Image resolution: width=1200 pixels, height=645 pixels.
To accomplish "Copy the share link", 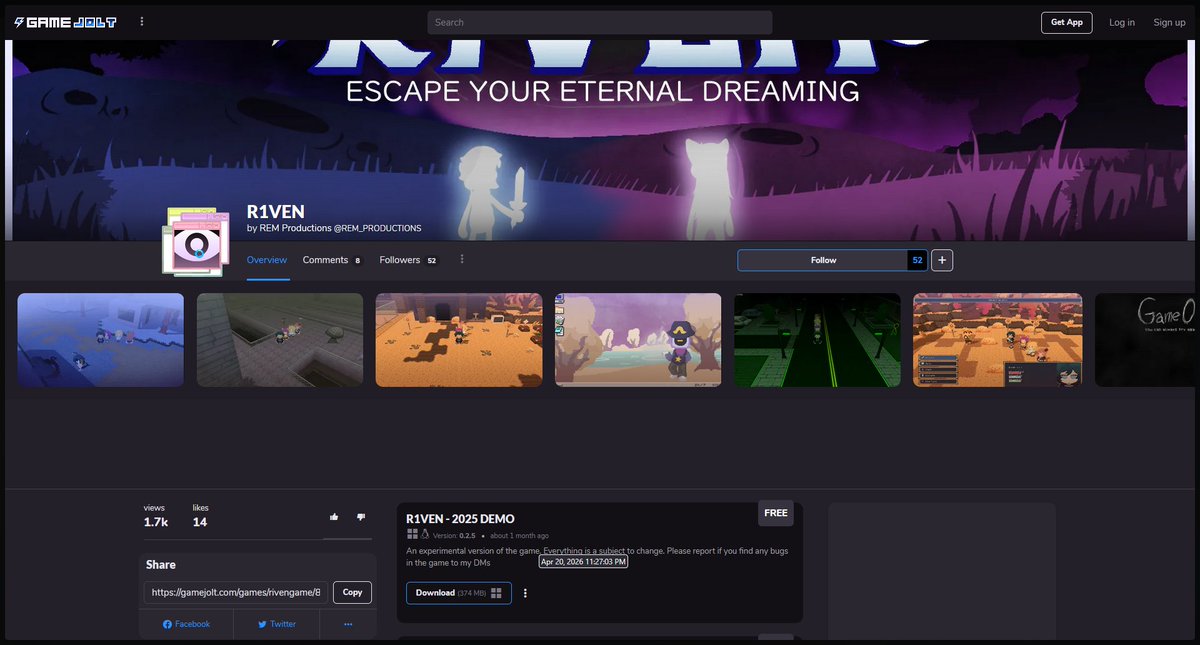I will [x=352, y=592].
